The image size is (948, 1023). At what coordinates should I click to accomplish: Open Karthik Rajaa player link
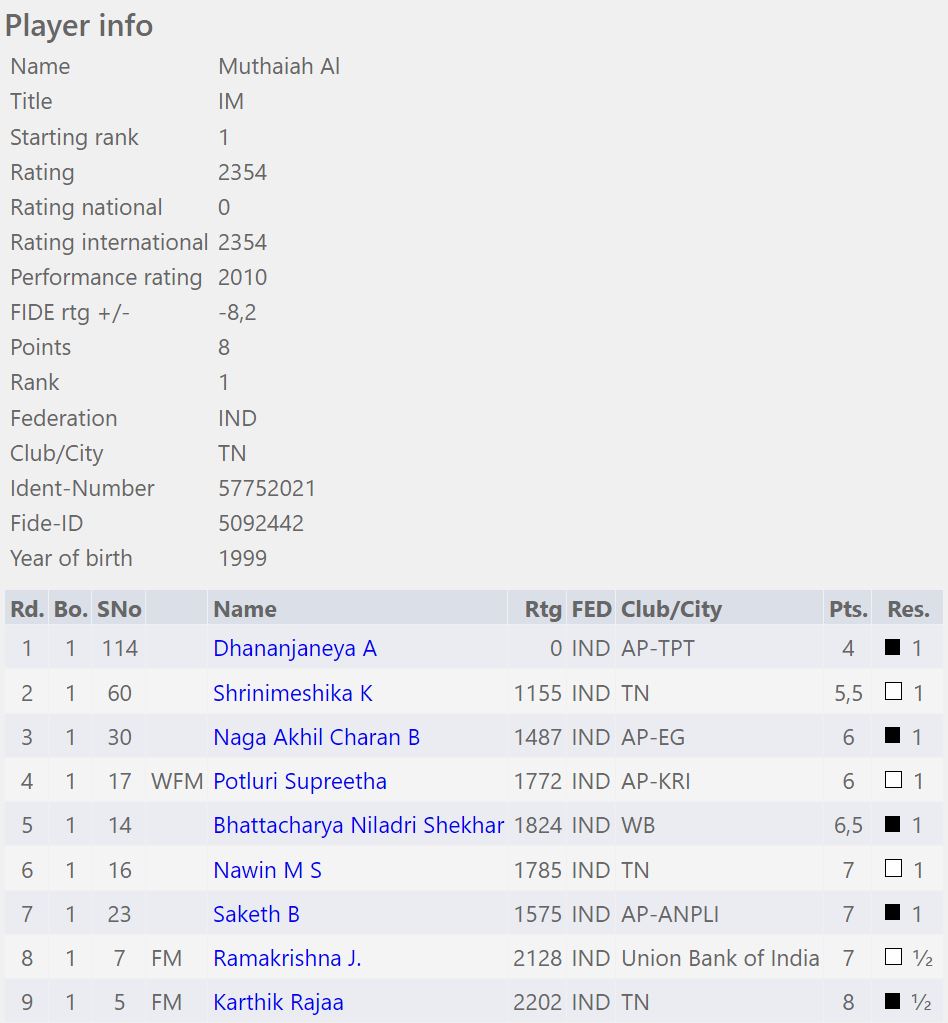click(279, 1003)
